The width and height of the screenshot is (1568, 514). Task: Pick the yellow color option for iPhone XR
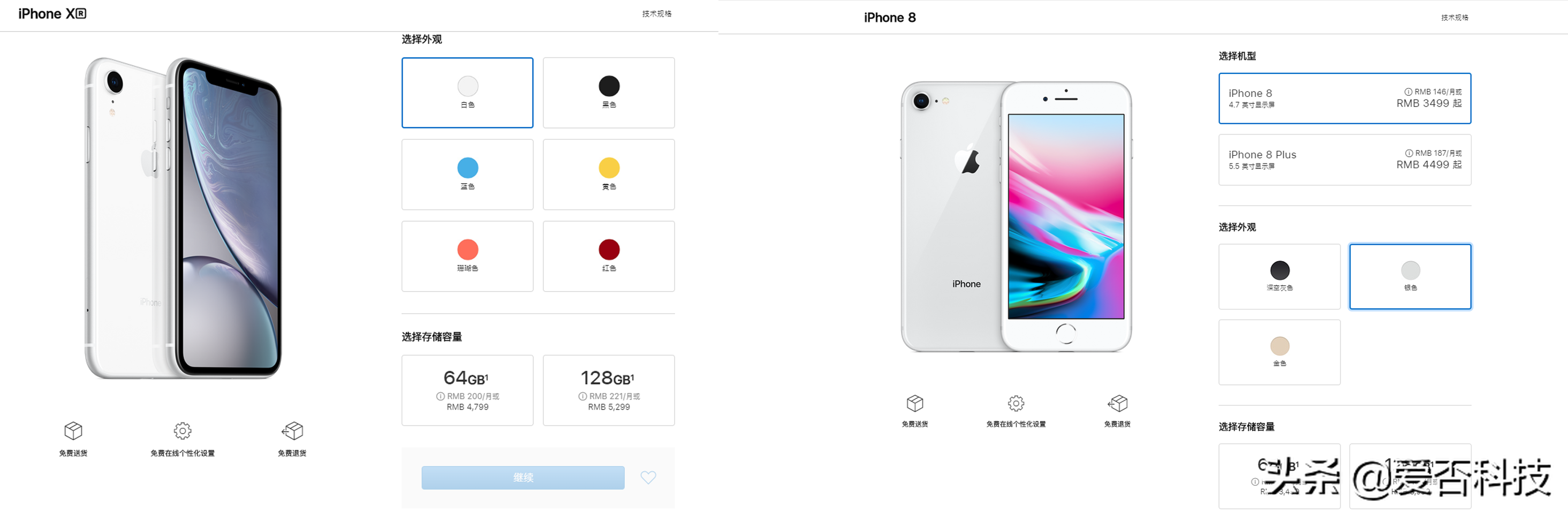609,175
